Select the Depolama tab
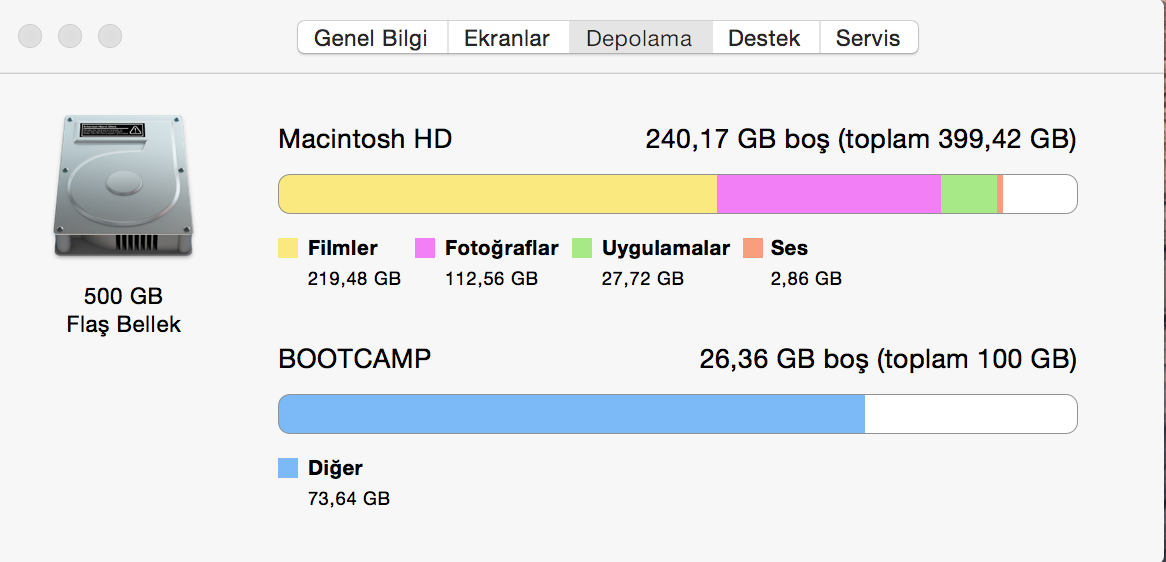This screenshot has height=562, width=1166. [640, 38]
